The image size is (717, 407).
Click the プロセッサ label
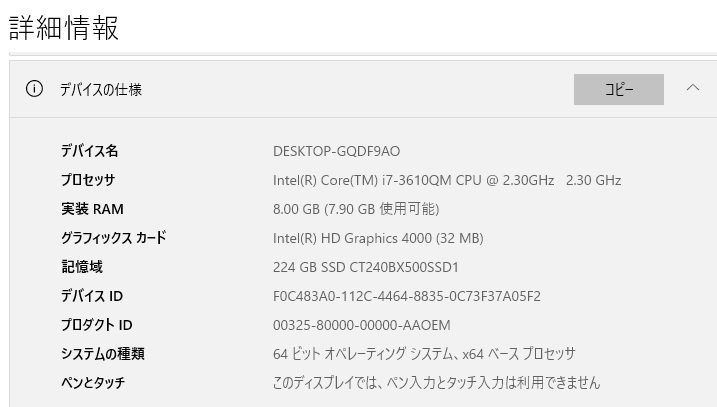(88, 180)
